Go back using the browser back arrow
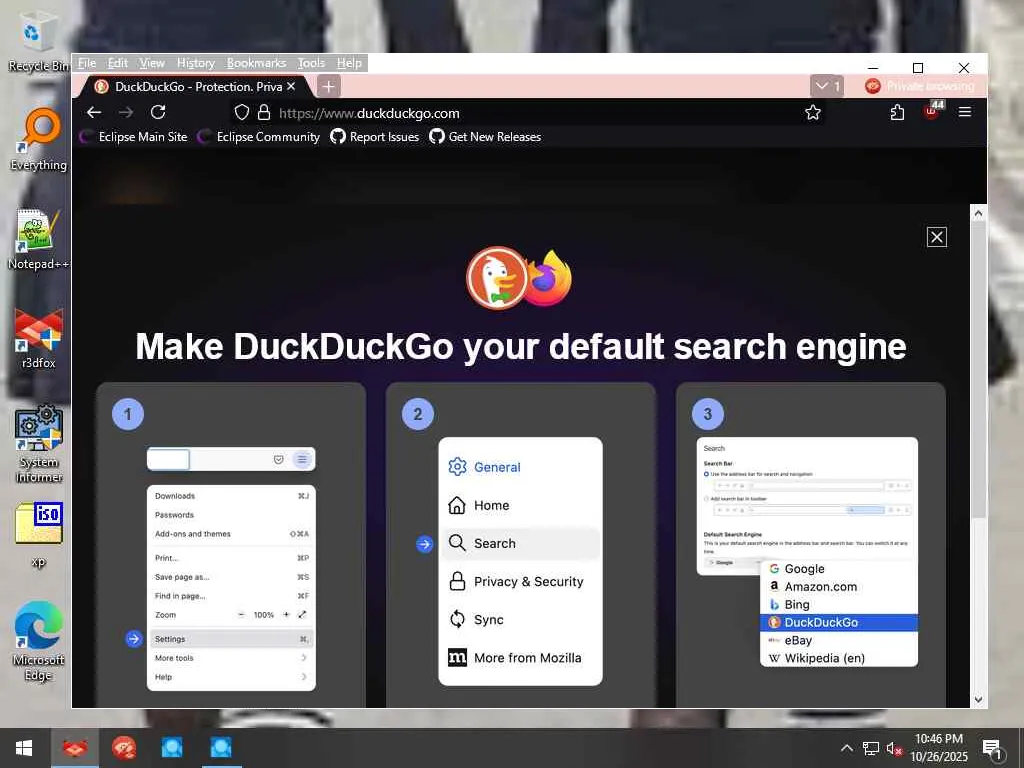The height and width of the screenshot is (768, 1024). pyautogui.click(x=93, y=112)
